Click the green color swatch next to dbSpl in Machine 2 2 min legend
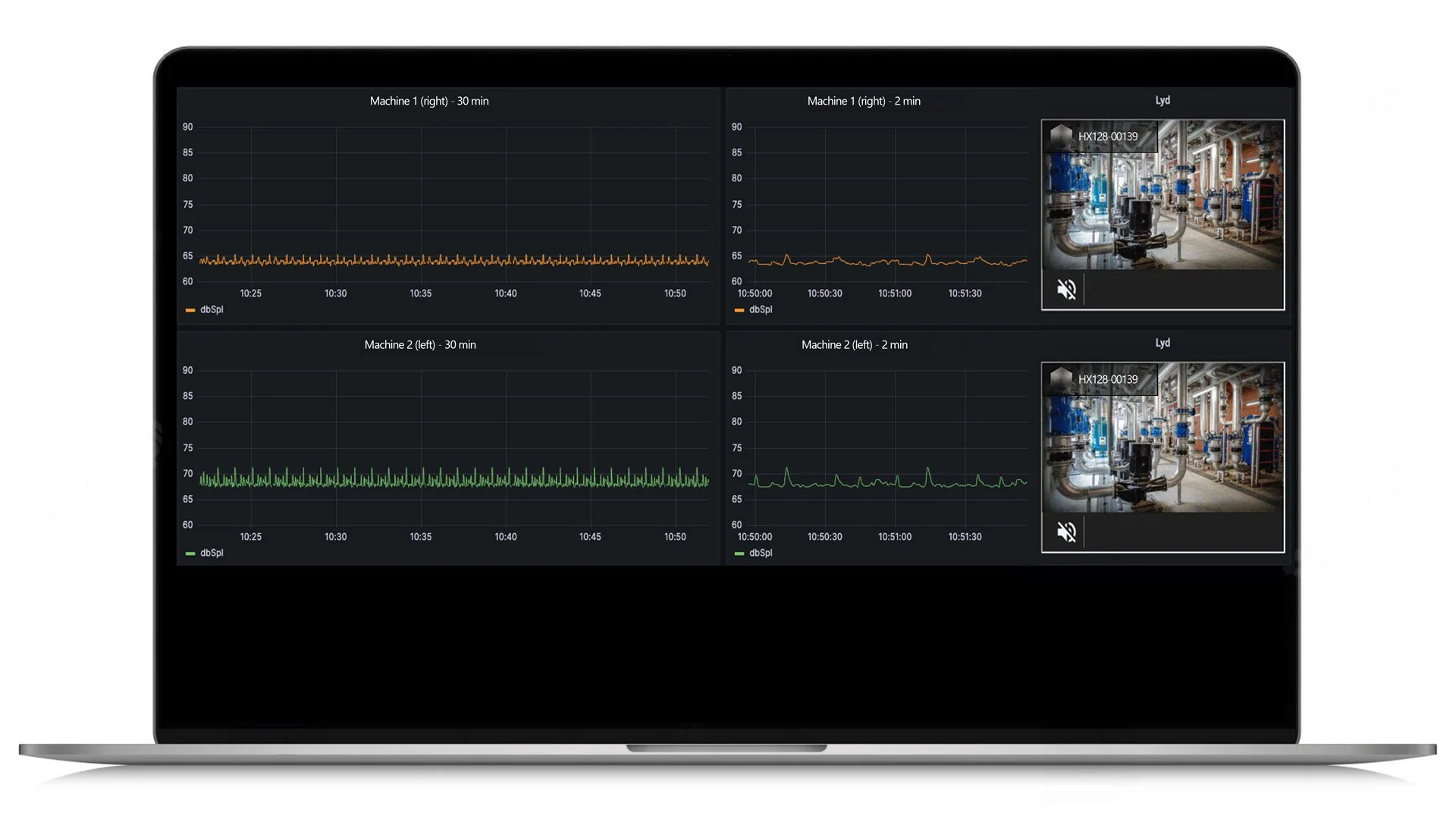 [x=739, y=553]
